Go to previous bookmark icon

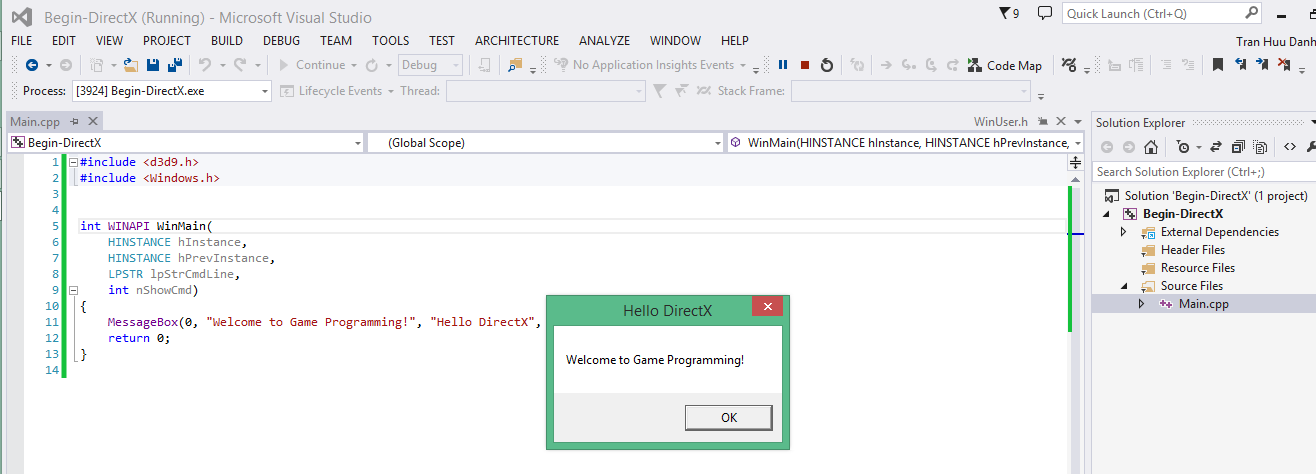pos(1240,65)
